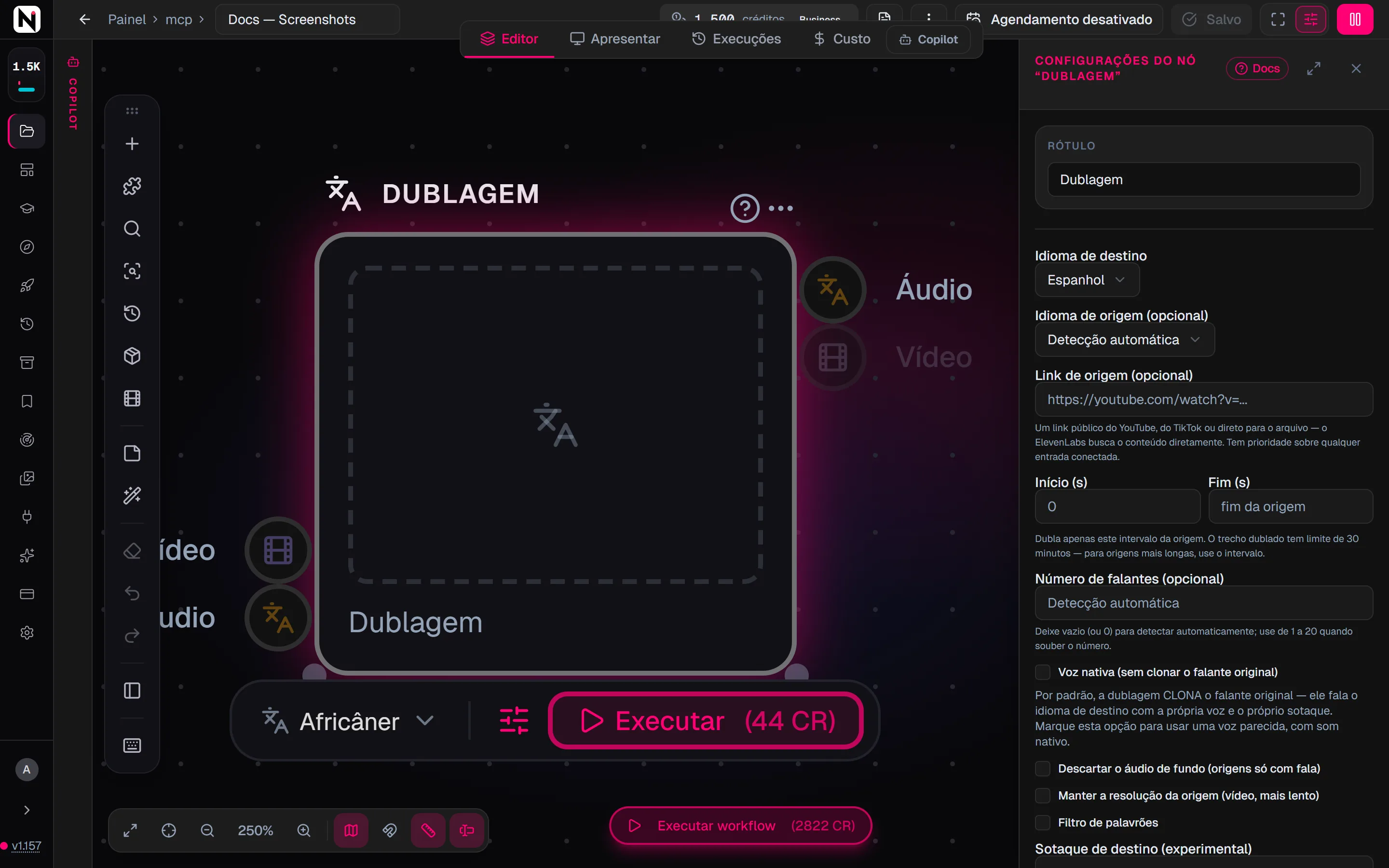The width and height of the screenshot is (1389, 868).
Task: Click the magnifier search tool in canvas toolbar
Action: (132, 229)
